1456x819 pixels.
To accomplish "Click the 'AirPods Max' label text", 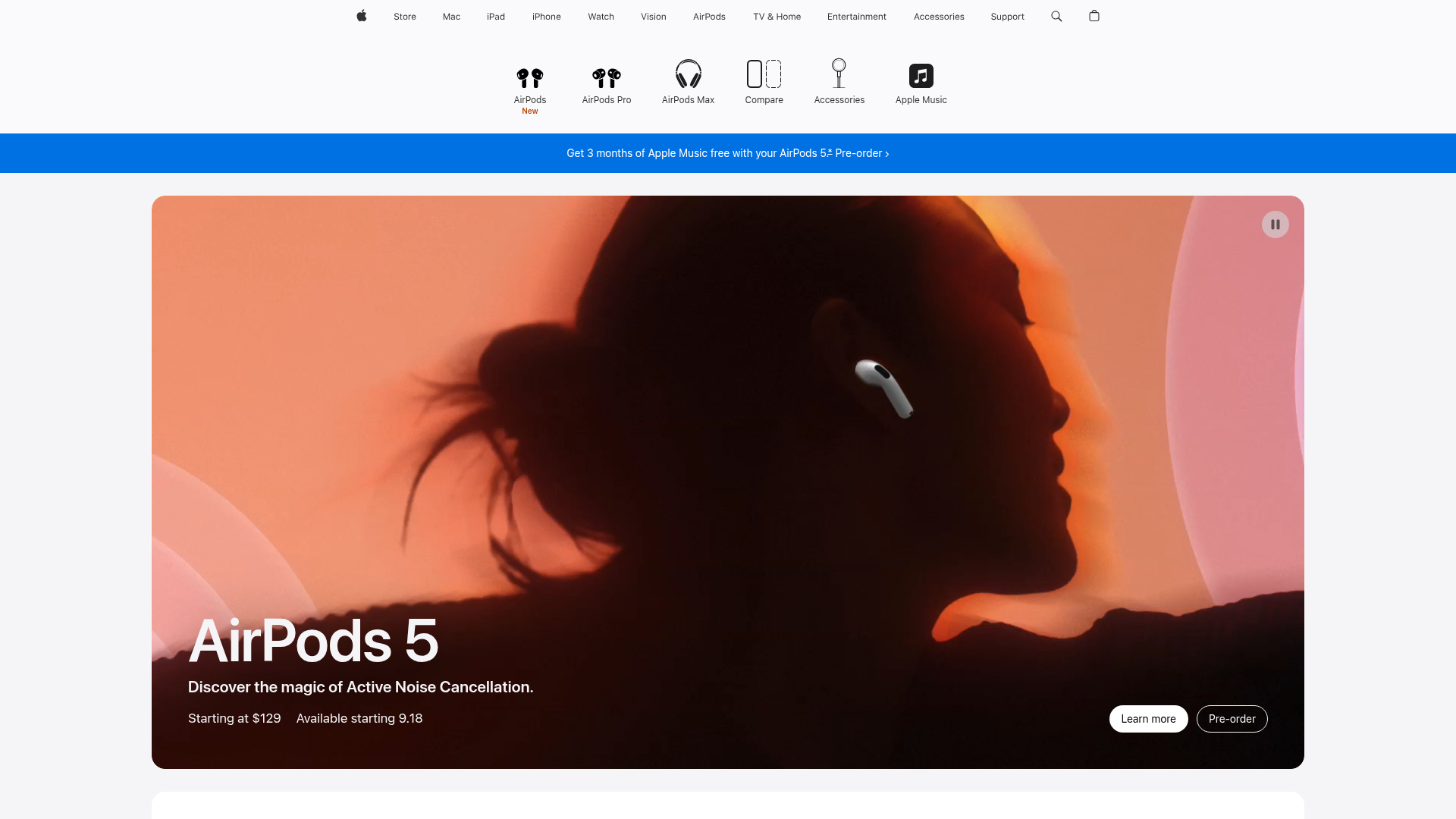I will click(689, 100).
